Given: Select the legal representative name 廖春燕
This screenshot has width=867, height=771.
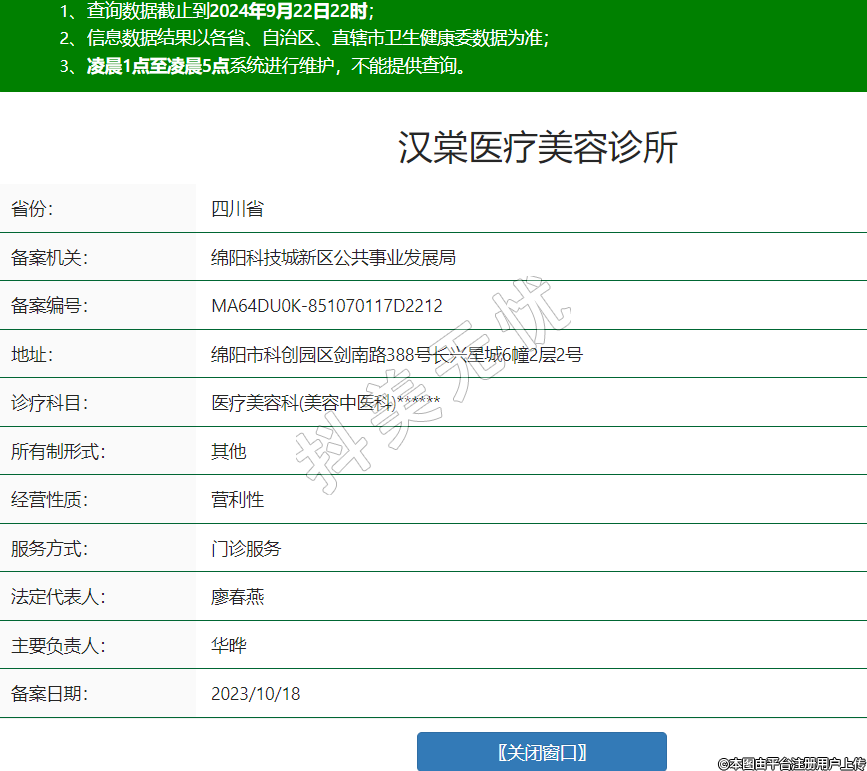Looking at the screenshot, I should click(237, 597).
